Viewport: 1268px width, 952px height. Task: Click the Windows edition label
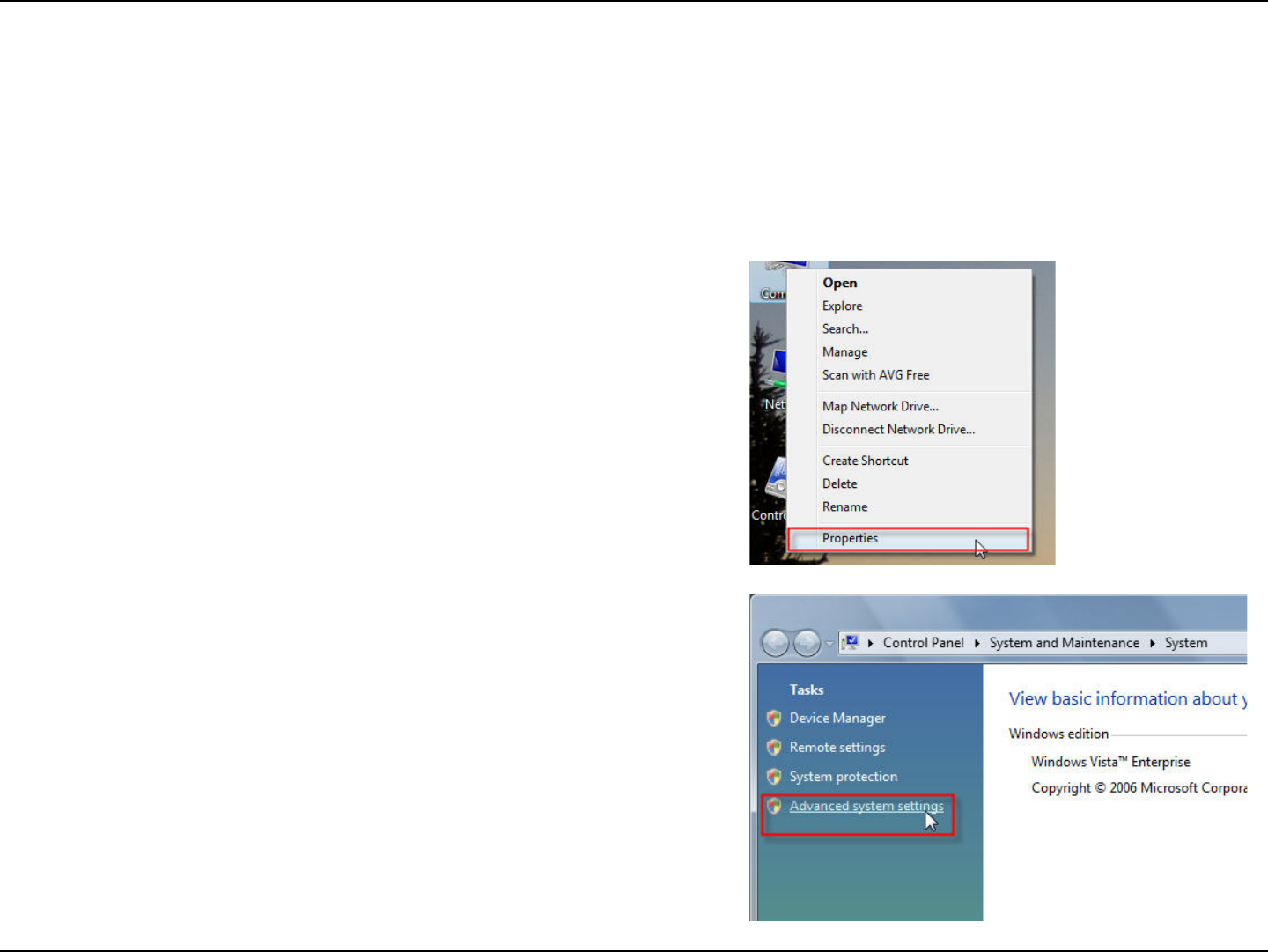pyautogui.click(x=1058, y=734)
